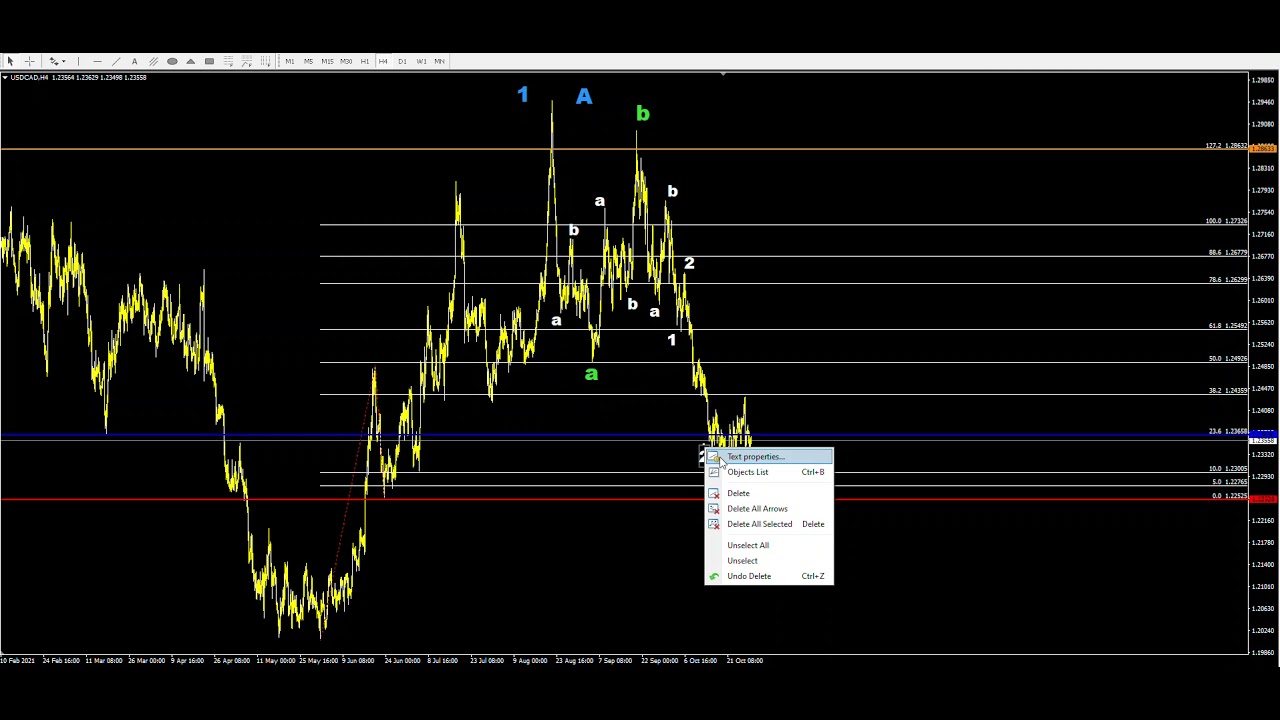The image size is (1280, 720).
Task: Click the '21 Oct 08:00' time axis label
Action: (x=745, y=661)
